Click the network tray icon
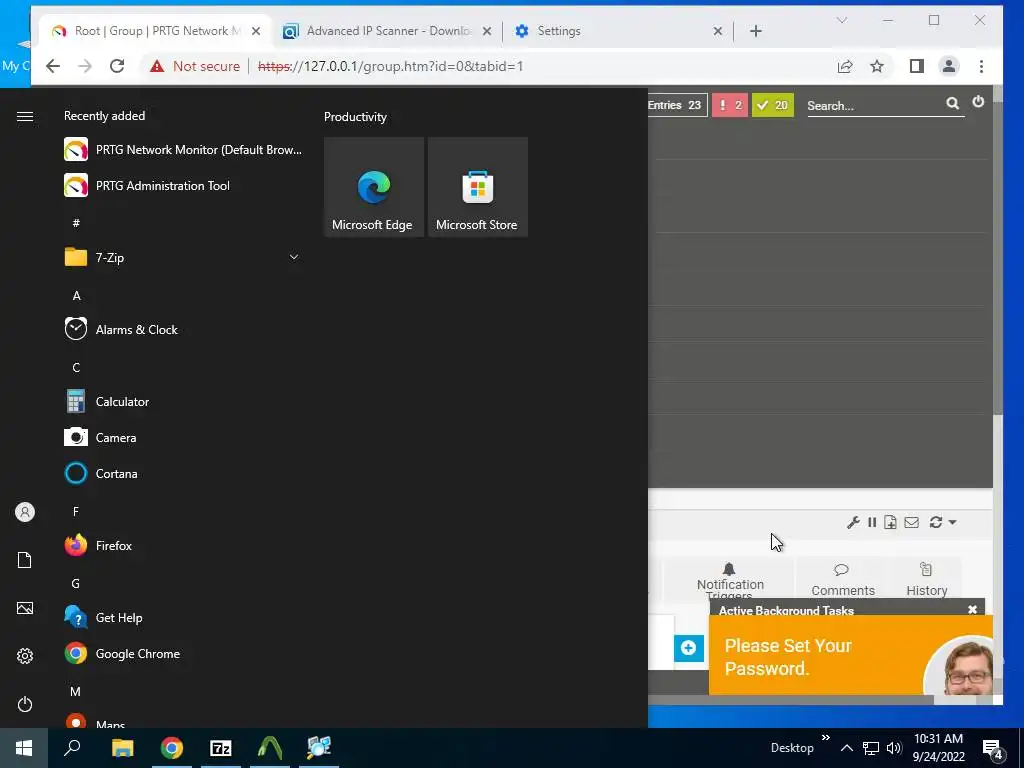The width and height of the screenshot is (1024, 768). [871, 748]
